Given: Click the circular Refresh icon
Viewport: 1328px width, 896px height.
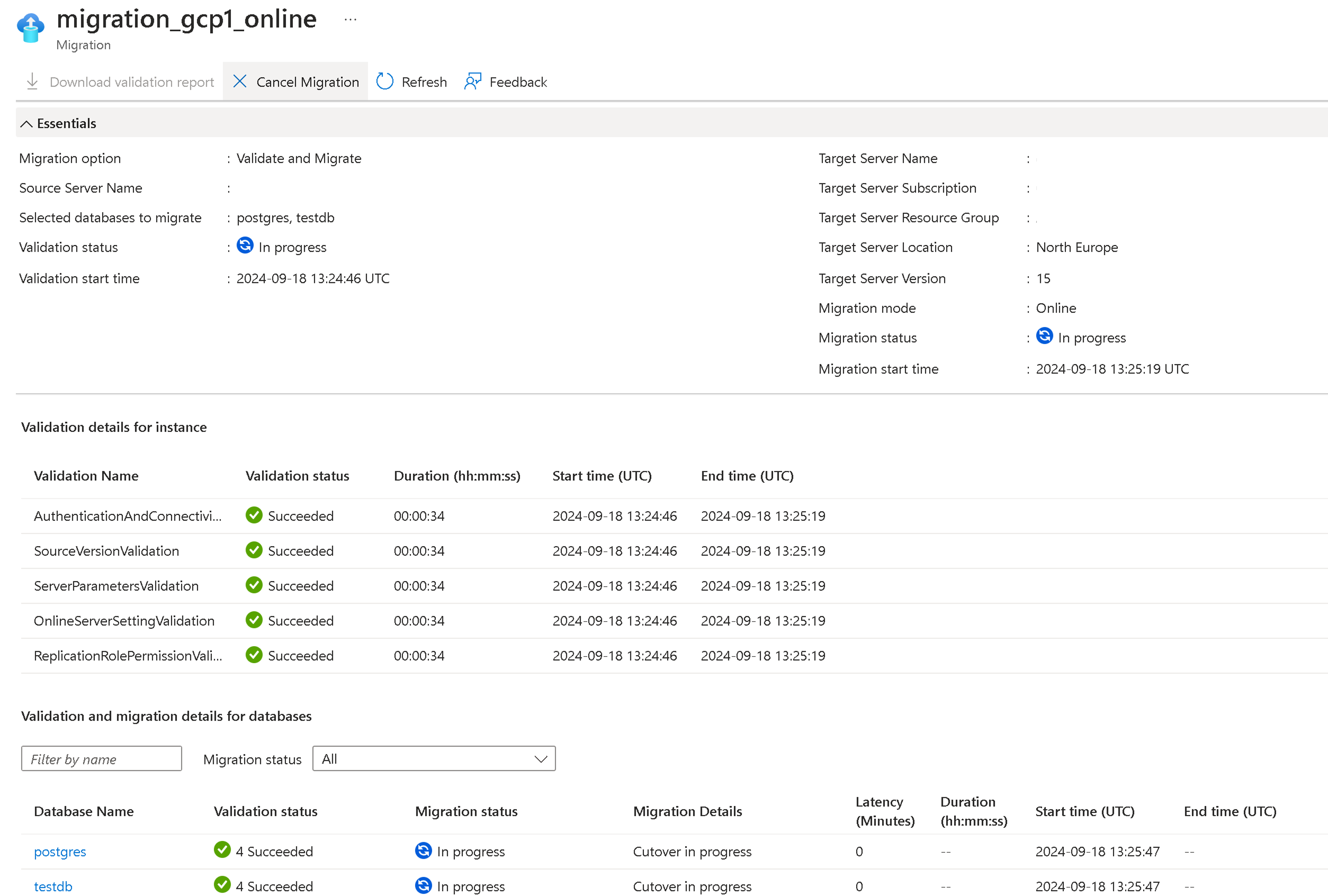Looking at the screenshot, I should 385,82.
